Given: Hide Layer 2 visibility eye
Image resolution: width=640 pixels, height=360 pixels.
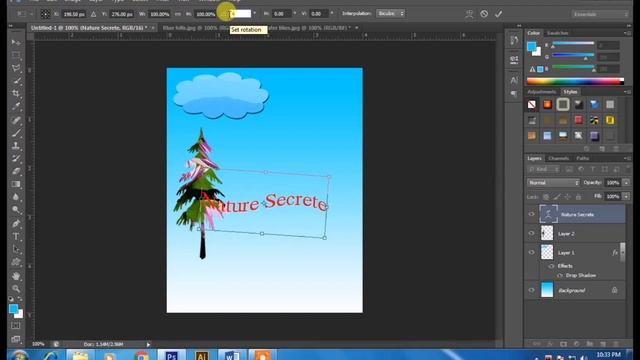Looking at the screenshot, I should click(531, 233).
